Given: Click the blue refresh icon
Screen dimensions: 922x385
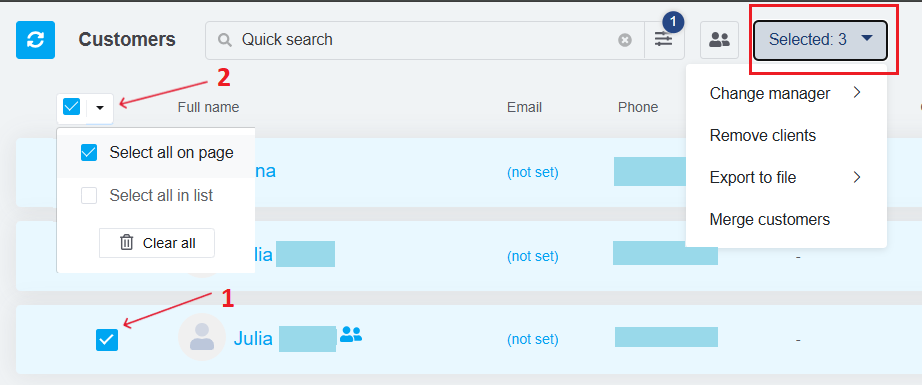Looking at the screenshot, I should [x=35, y=40].
